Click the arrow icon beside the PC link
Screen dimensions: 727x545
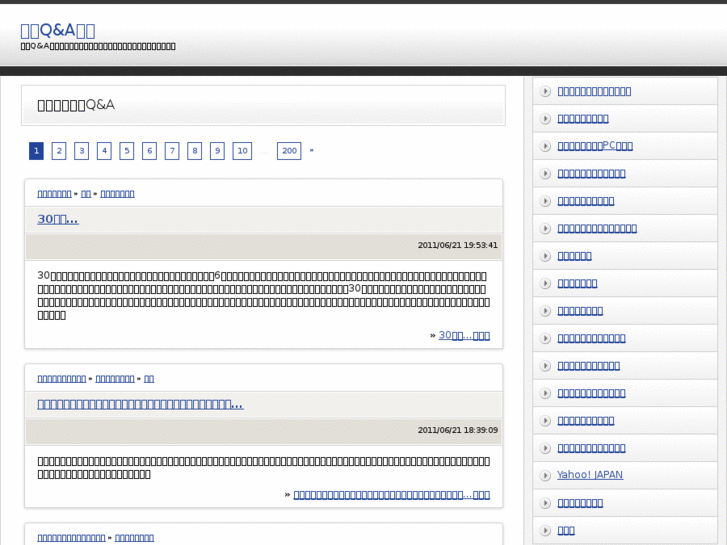[545, 146]
